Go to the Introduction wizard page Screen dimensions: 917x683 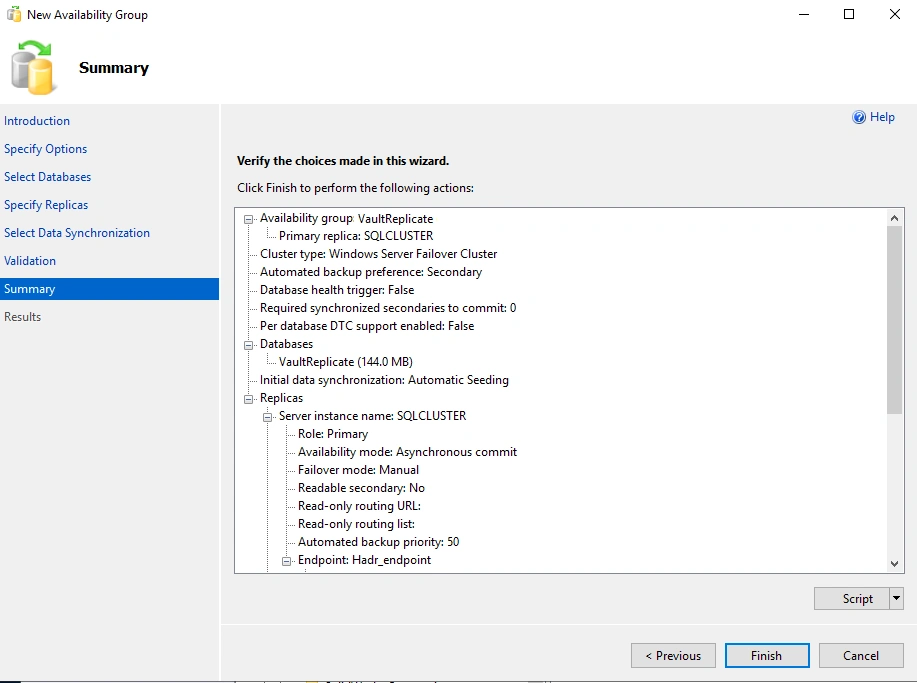(37, 121)
